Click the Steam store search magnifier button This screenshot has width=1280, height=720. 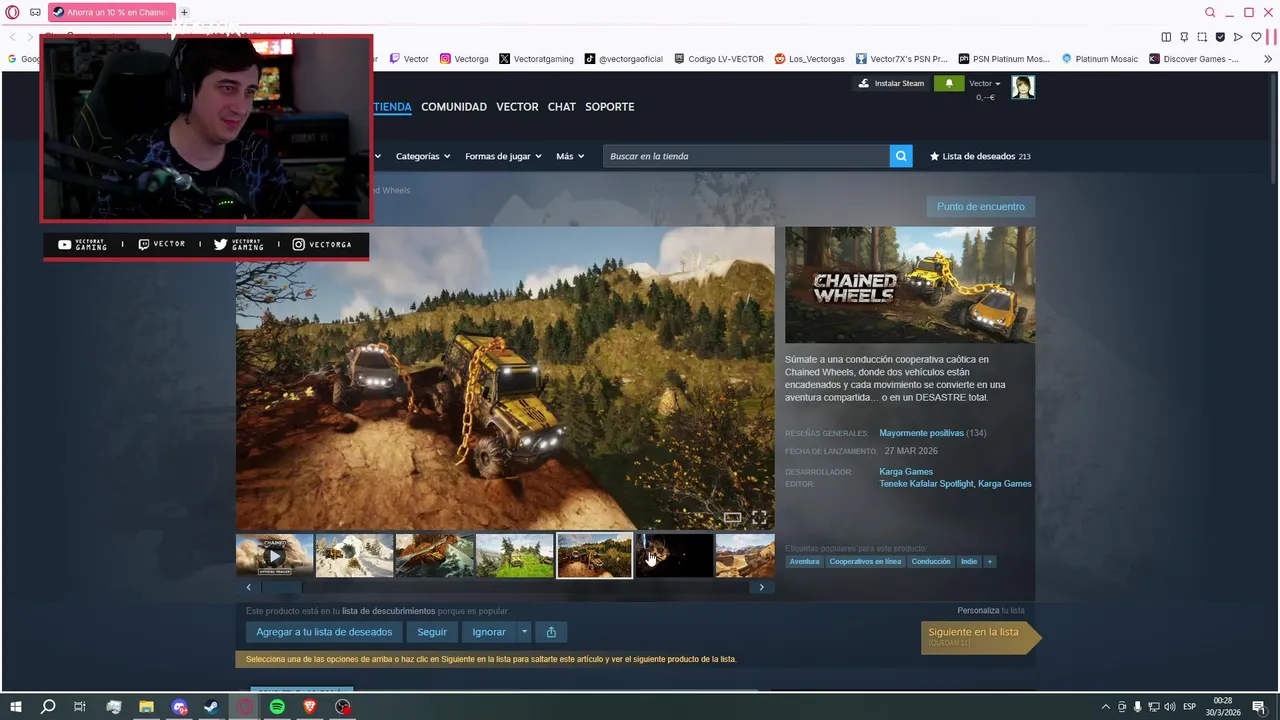click(901, 156)
